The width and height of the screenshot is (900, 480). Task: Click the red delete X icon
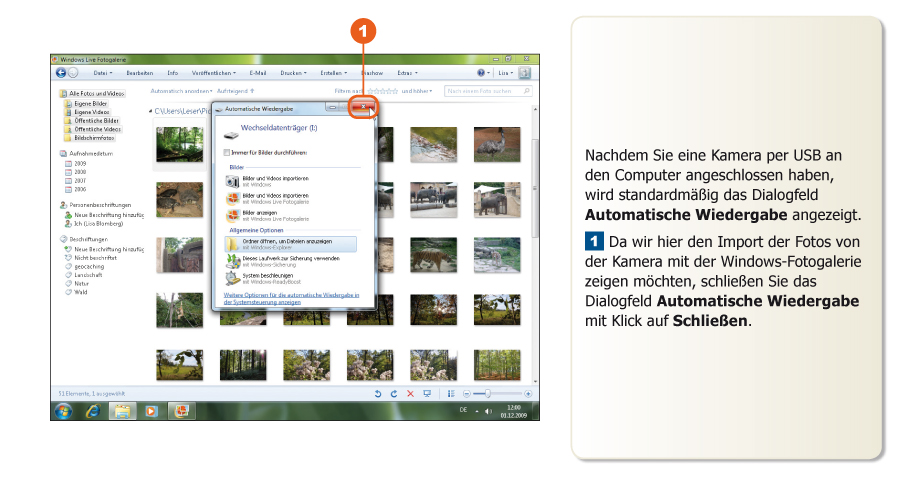[x=410, y=394]
